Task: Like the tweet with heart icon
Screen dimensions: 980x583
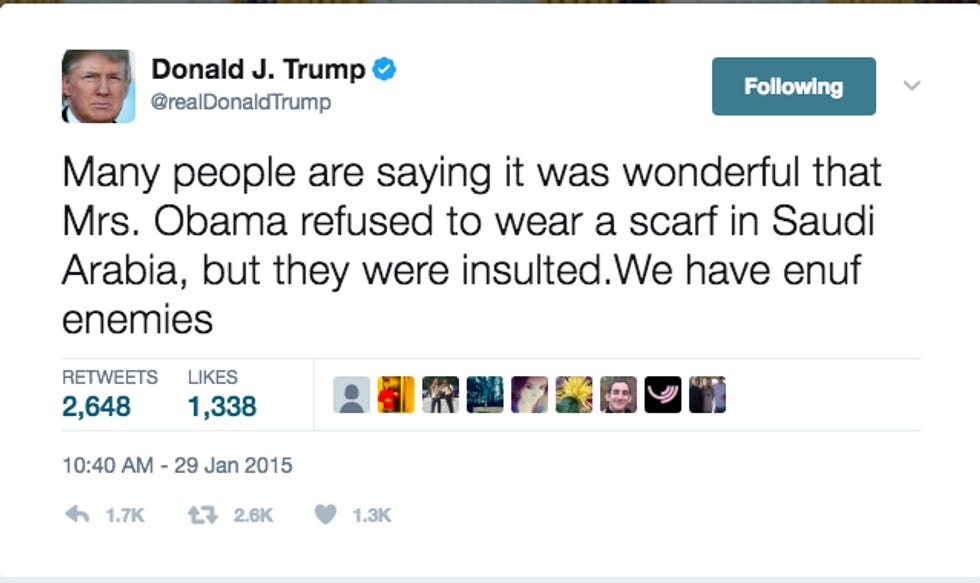Action: (325, 514)
